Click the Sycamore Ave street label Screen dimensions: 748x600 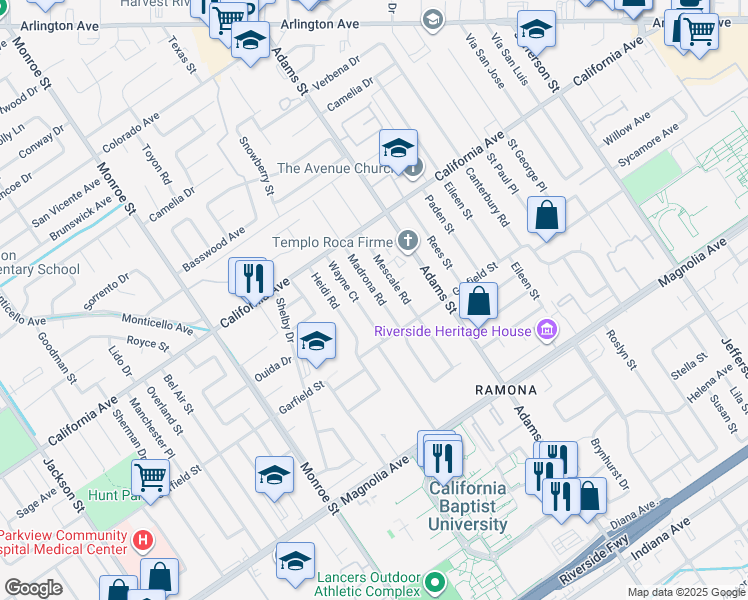[x=648, y=145]
